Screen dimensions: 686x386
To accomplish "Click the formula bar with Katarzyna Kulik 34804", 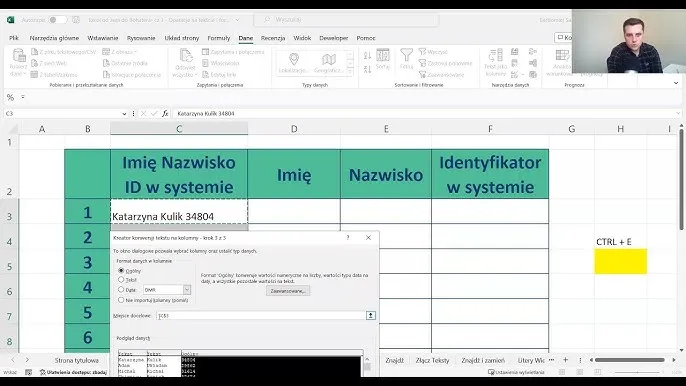I will (x=424, y=113).
